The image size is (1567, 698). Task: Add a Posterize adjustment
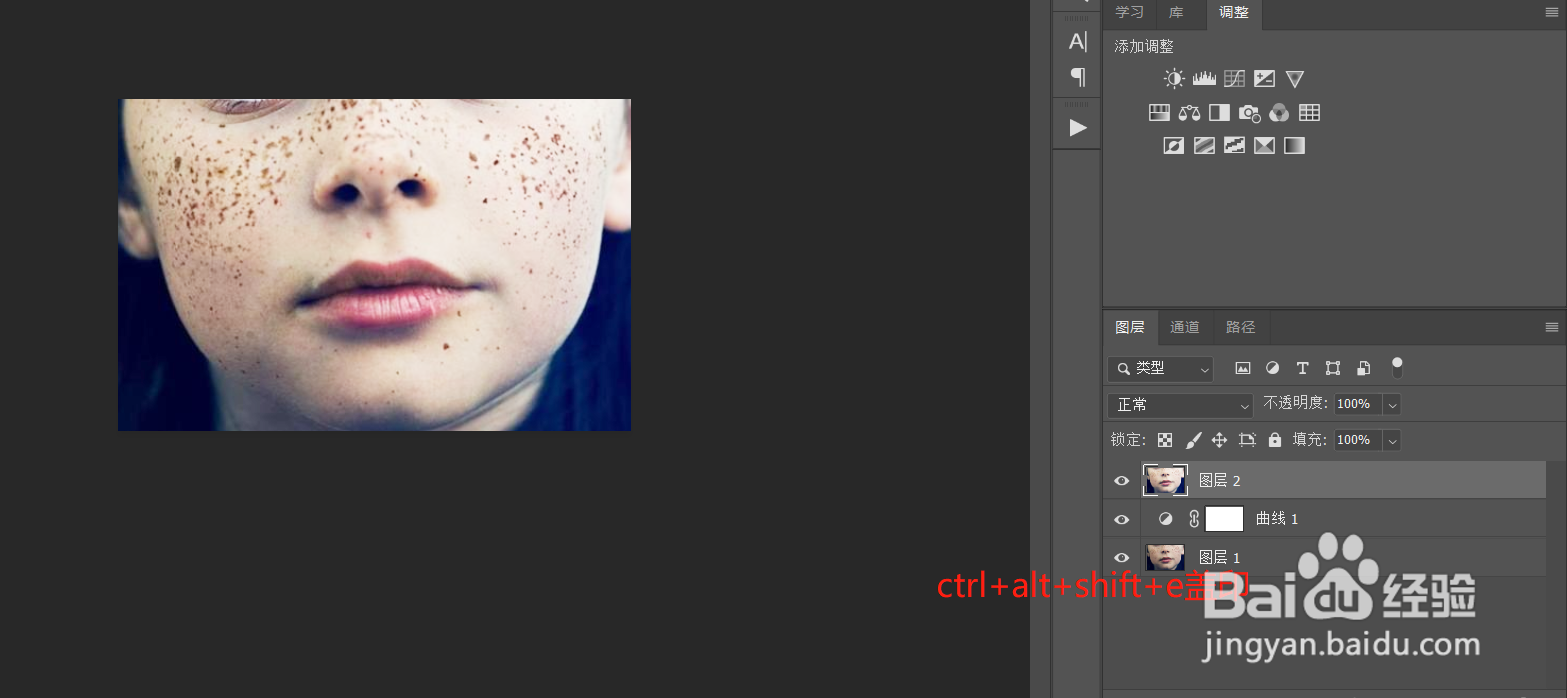[1204, 145]
